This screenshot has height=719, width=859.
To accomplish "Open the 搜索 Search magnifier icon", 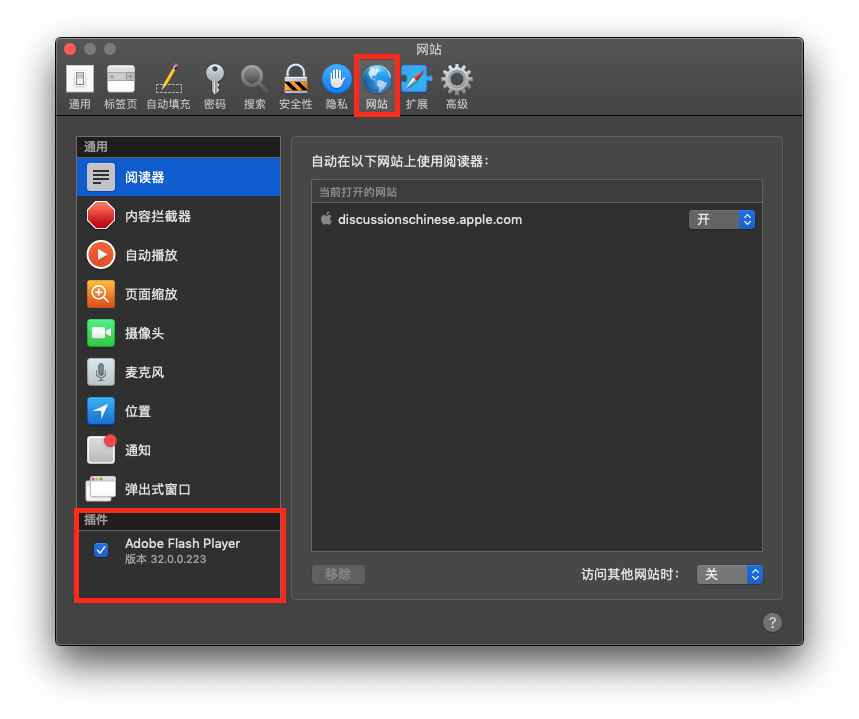I will [255, 86].
